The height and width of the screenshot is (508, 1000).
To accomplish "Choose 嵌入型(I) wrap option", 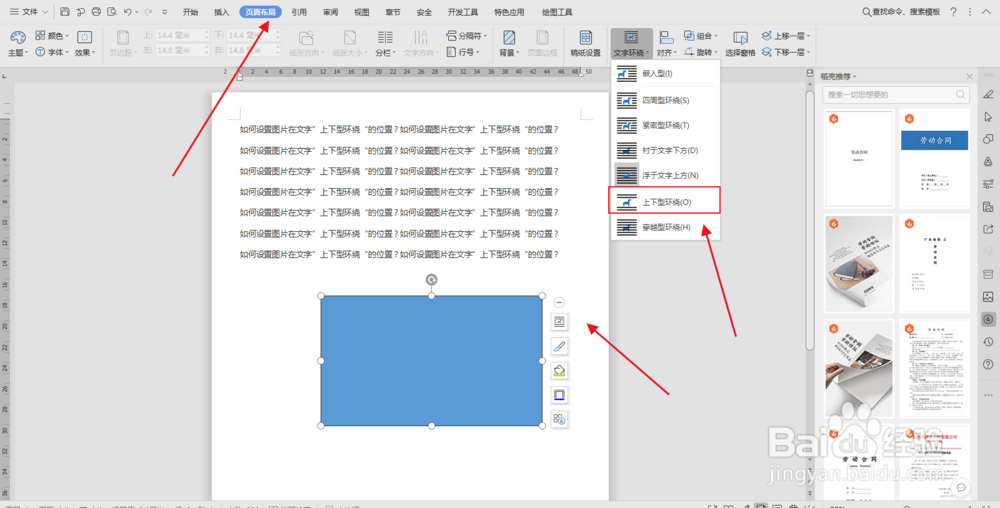I will tap(665, 74).
